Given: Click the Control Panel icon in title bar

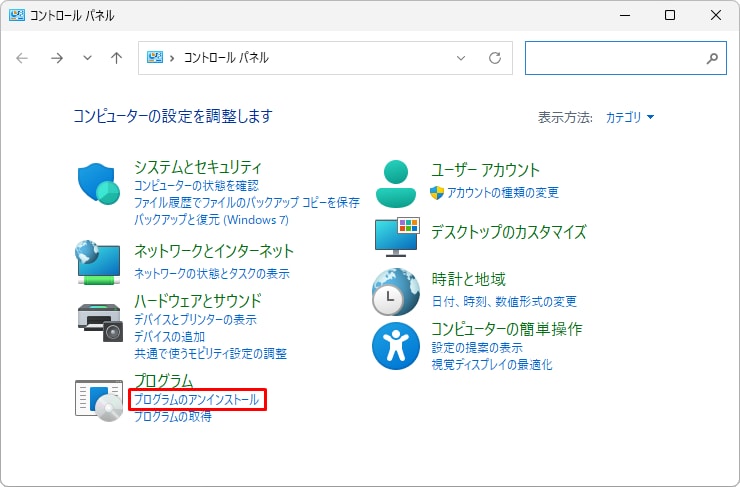Looking at the screenshot, I should click(x=17, y=15).
